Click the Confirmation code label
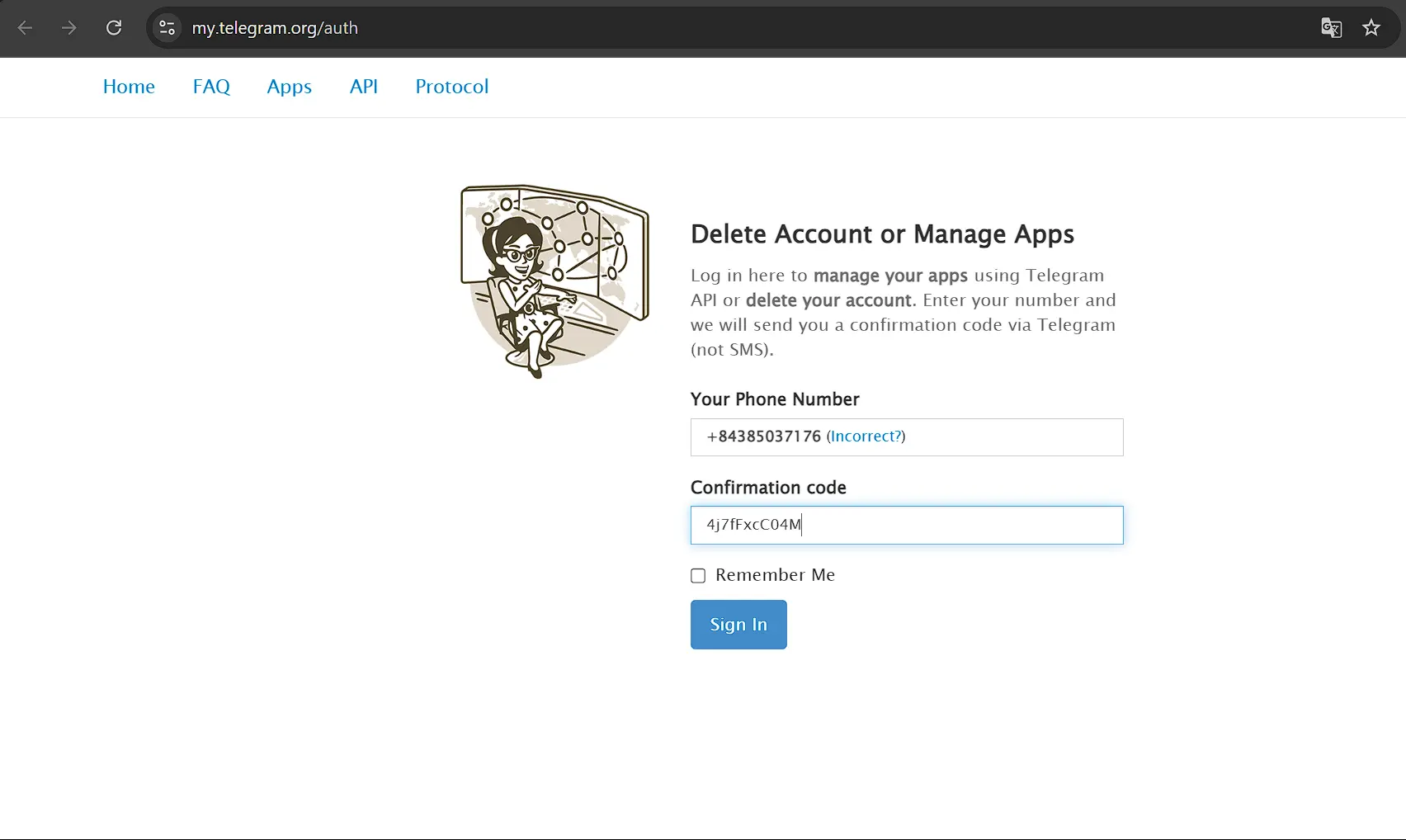Screen dimensions: 1406x840 pos(768,488)
